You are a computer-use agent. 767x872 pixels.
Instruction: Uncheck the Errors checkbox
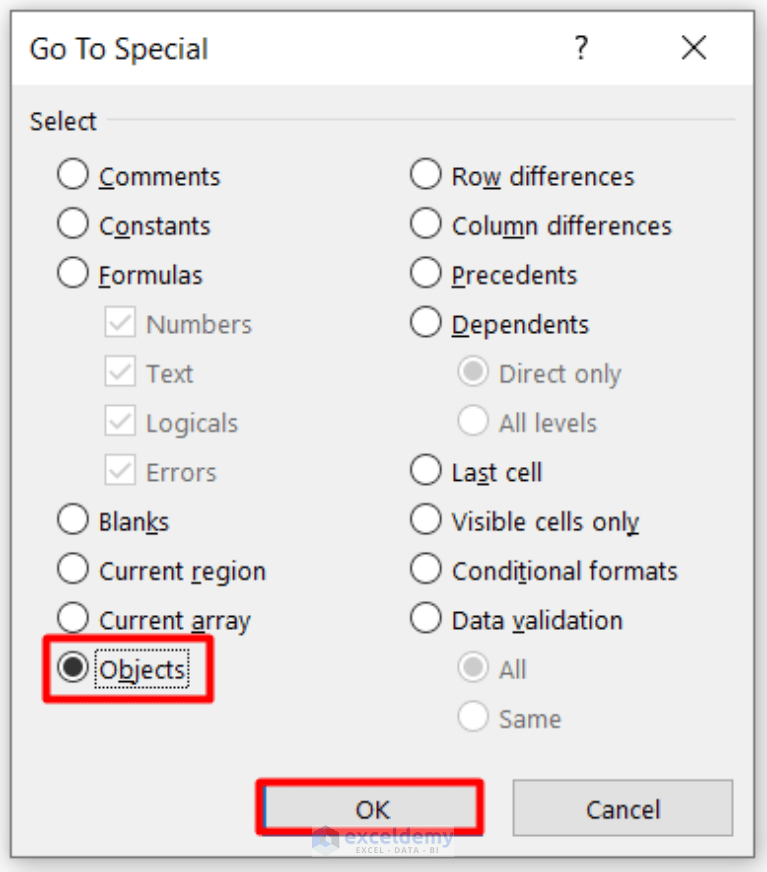pyautogui.click(x=122, y=470)
